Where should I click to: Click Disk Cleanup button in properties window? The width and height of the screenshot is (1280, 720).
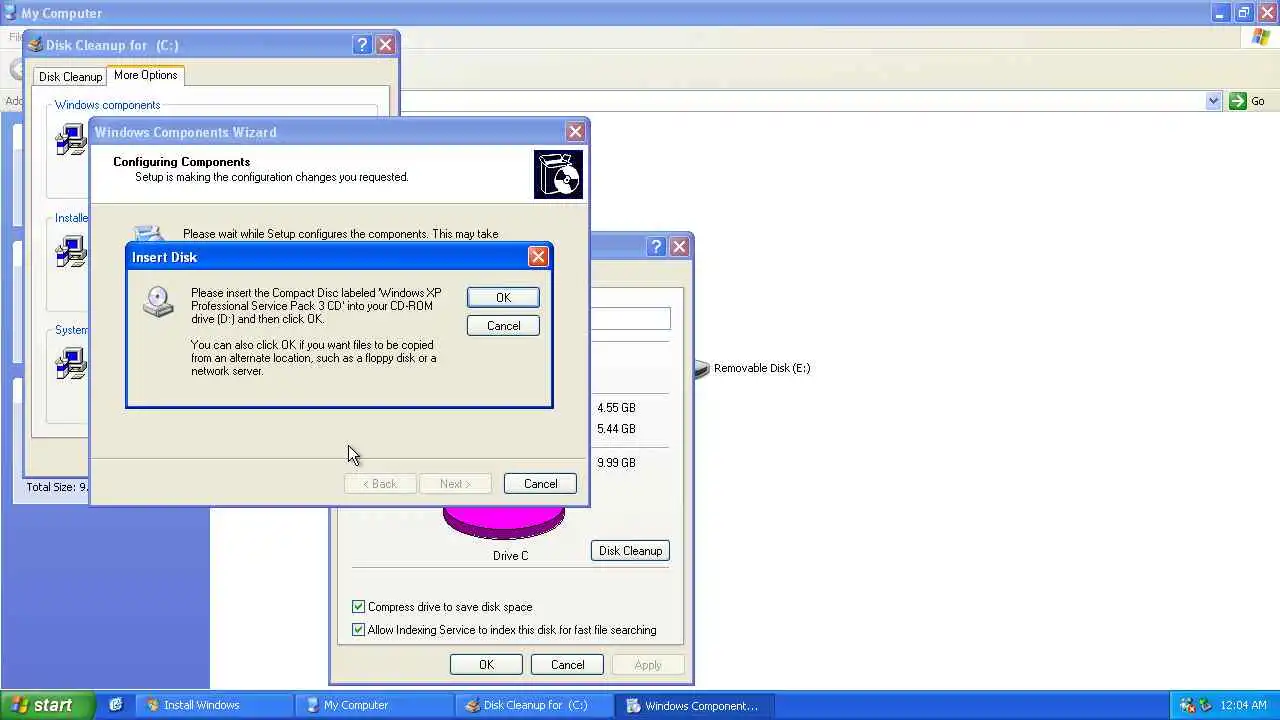(630, 551)
